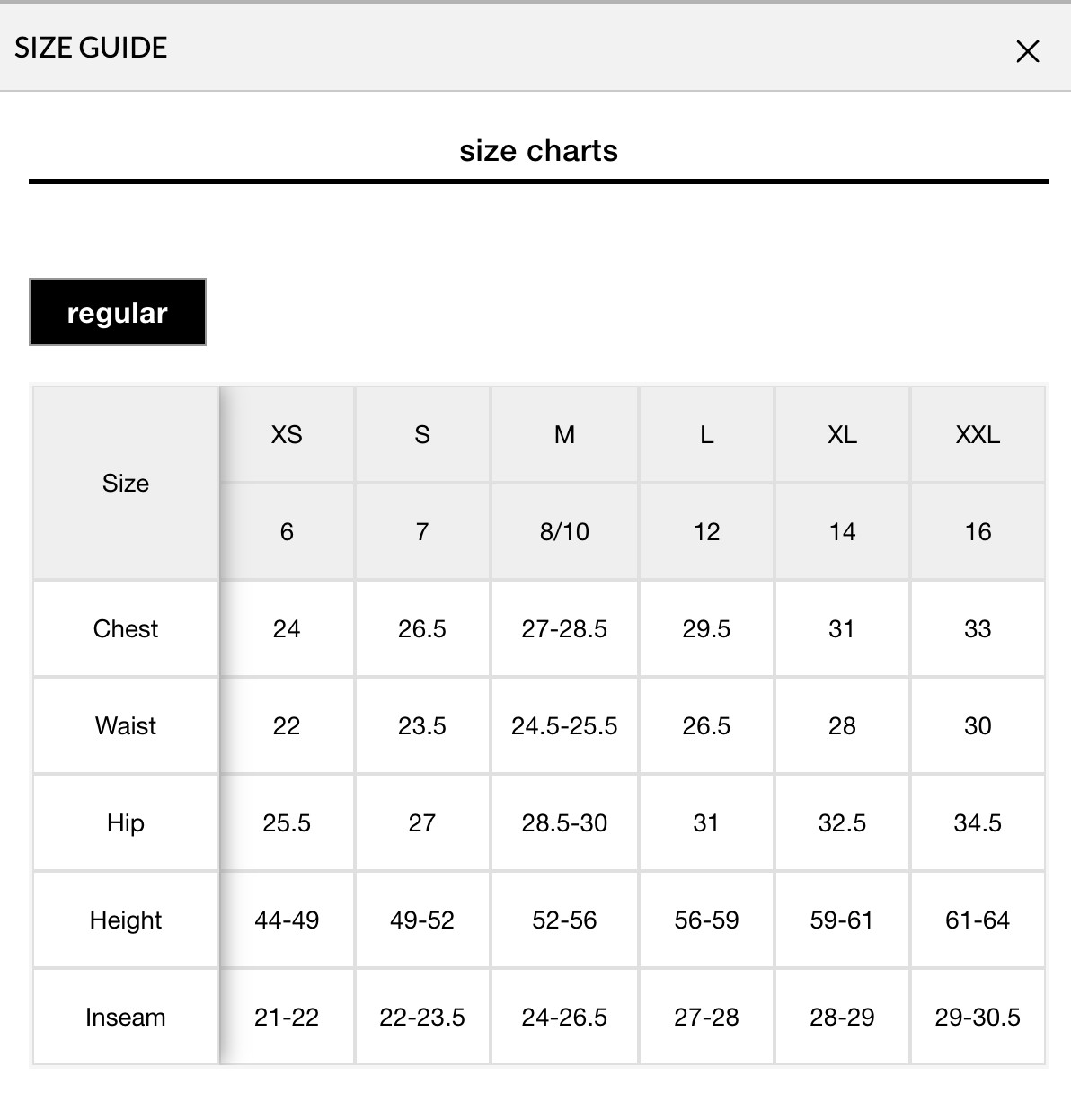The width and height of the screenshot is (1071, 1120).
Task: Click inseam value 29-30.5 cell
Action: pyautogui.click(x=978, y=1017)
